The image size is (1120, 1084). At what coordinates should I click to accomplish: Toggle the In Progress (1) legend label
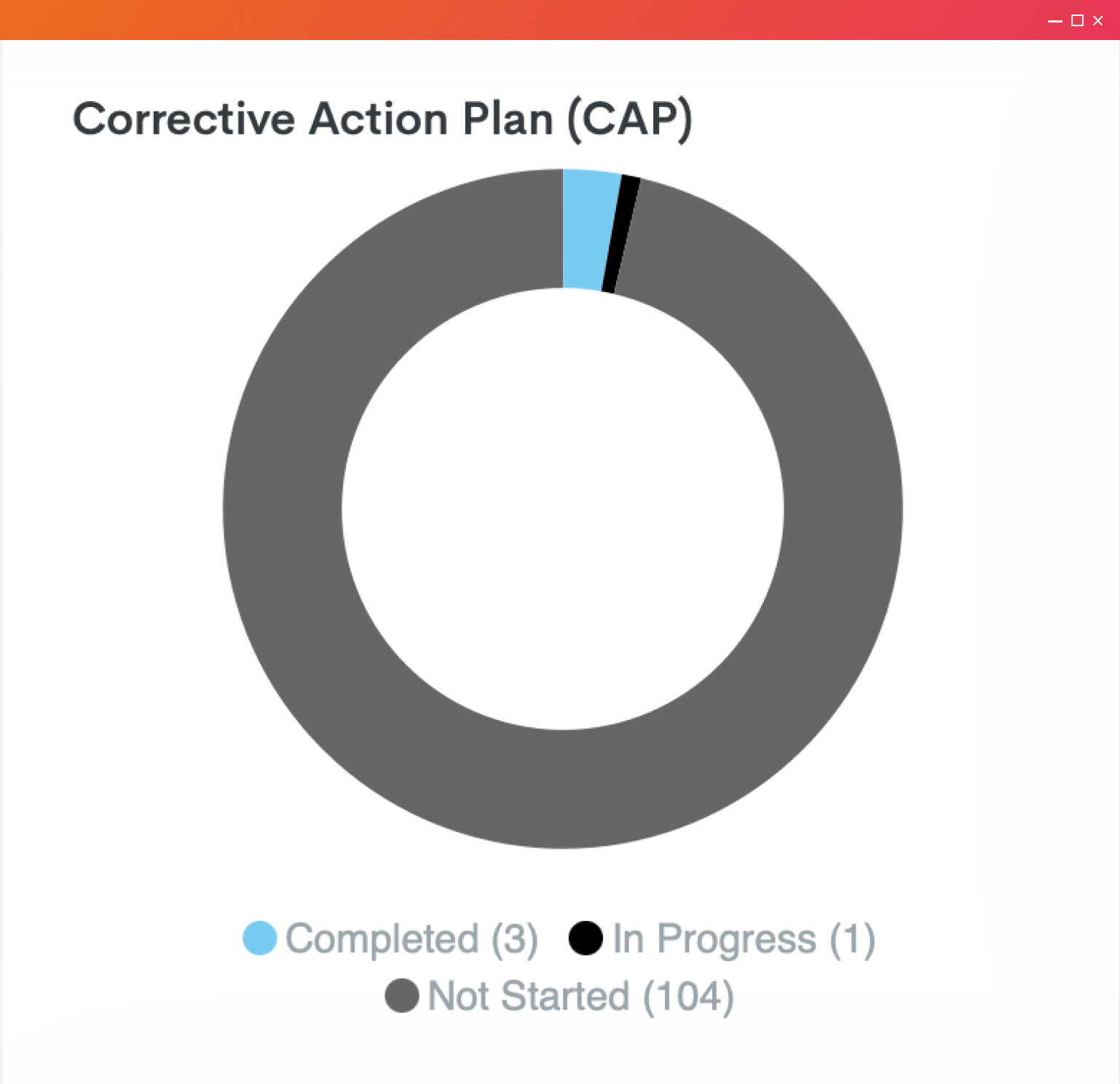click(744, 939)
